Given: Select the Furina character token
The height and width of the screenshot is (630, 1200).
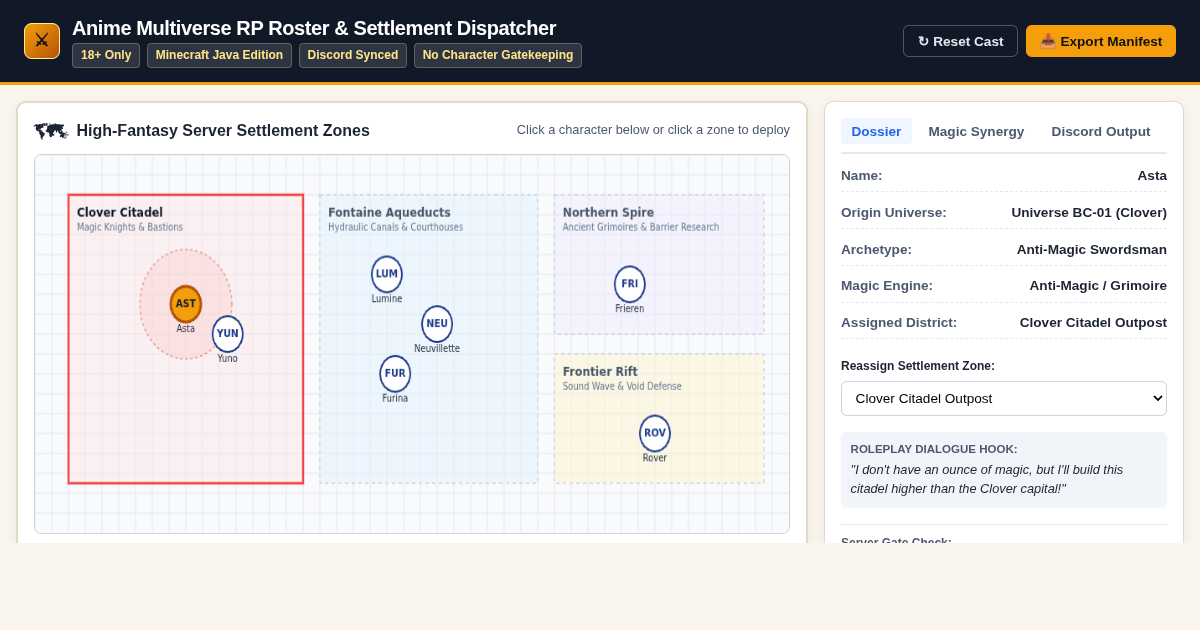Looking at the screenshot, I should tap(395, 374).
